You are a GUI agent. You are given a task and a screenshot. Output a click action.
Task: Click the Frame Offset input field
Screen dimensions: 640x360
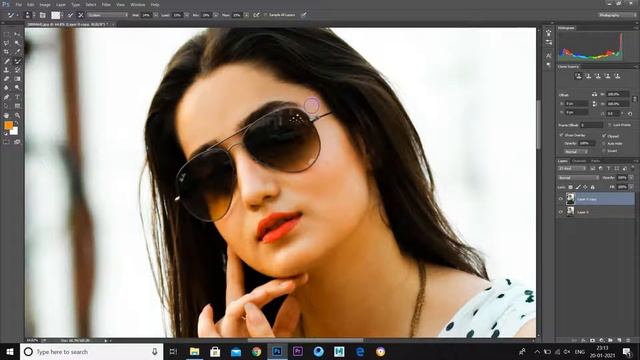(591, 125)
